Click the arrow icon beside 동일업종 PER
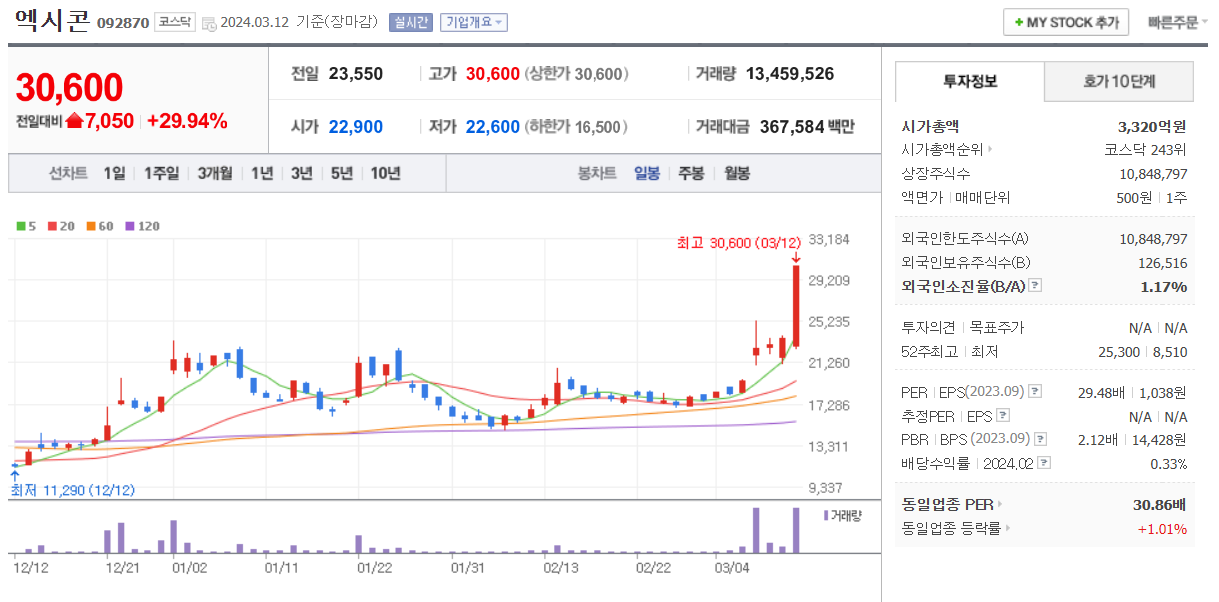Image resolution: width=1219 pixels, height=602 pixels. [x=999, y=505]
